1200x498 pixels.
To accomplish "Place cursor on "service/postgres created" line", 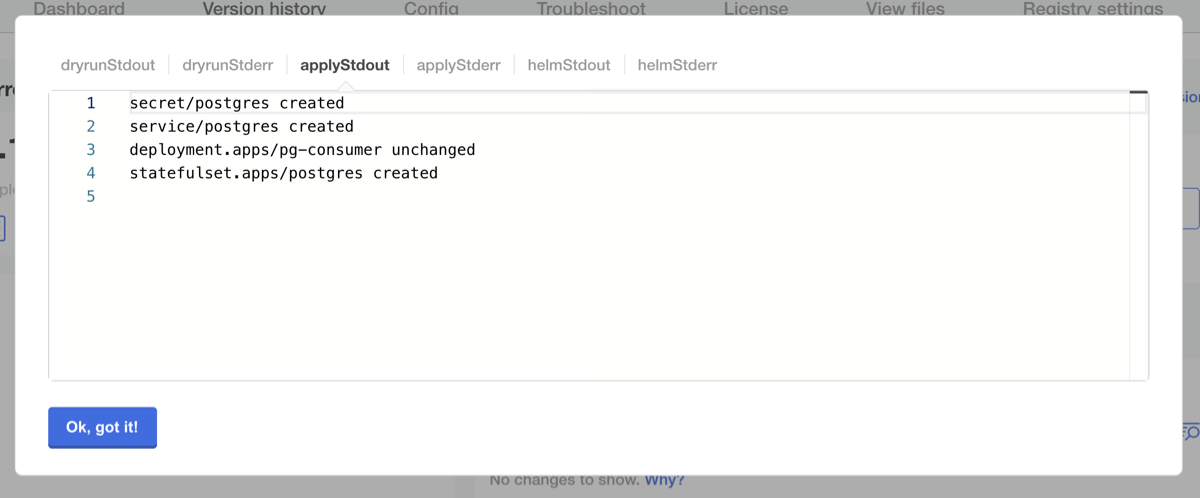I will tap(242, 127).
